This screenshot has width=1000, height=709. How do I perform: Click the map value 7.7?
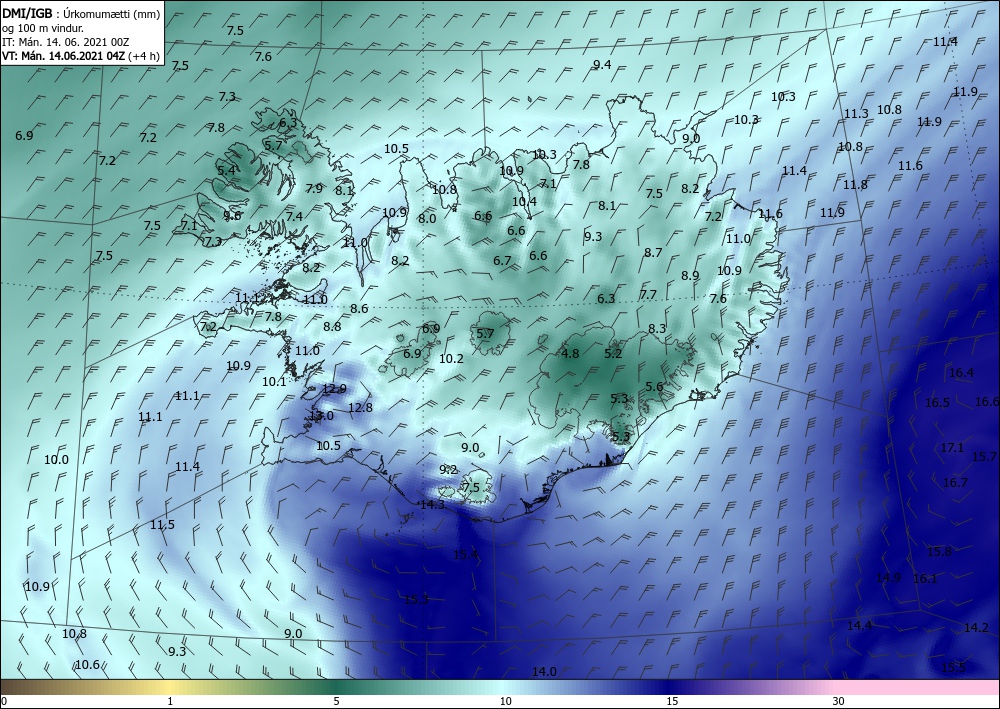648,295
